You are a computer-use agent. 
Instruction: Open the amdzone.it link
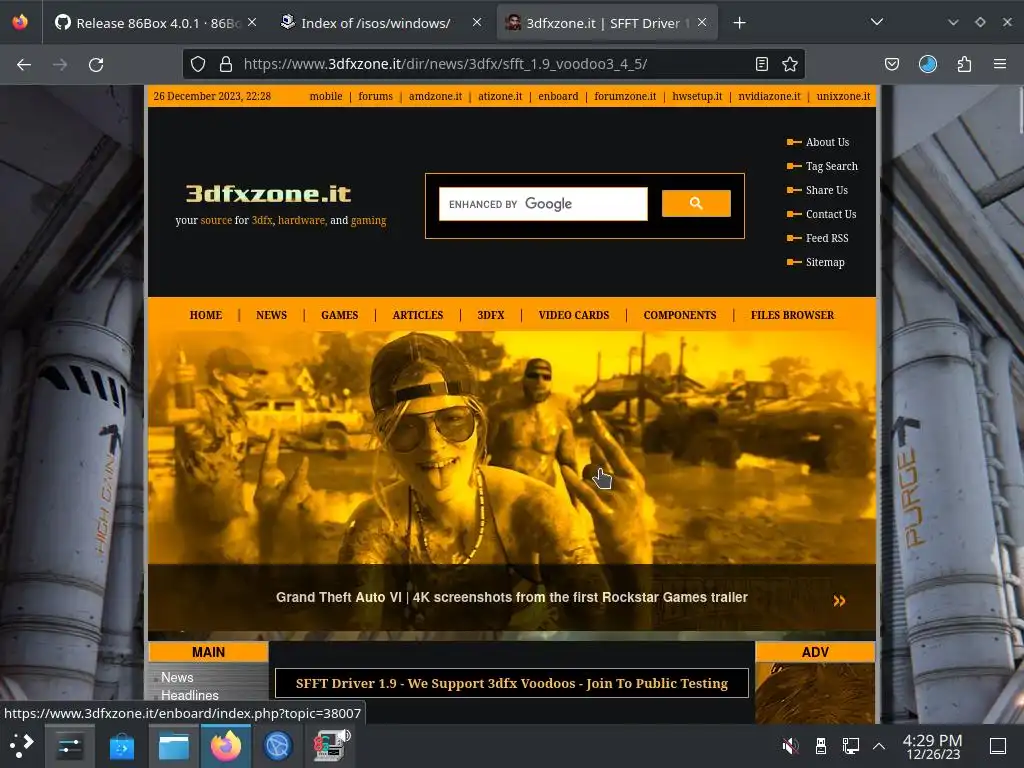[435, 96]
